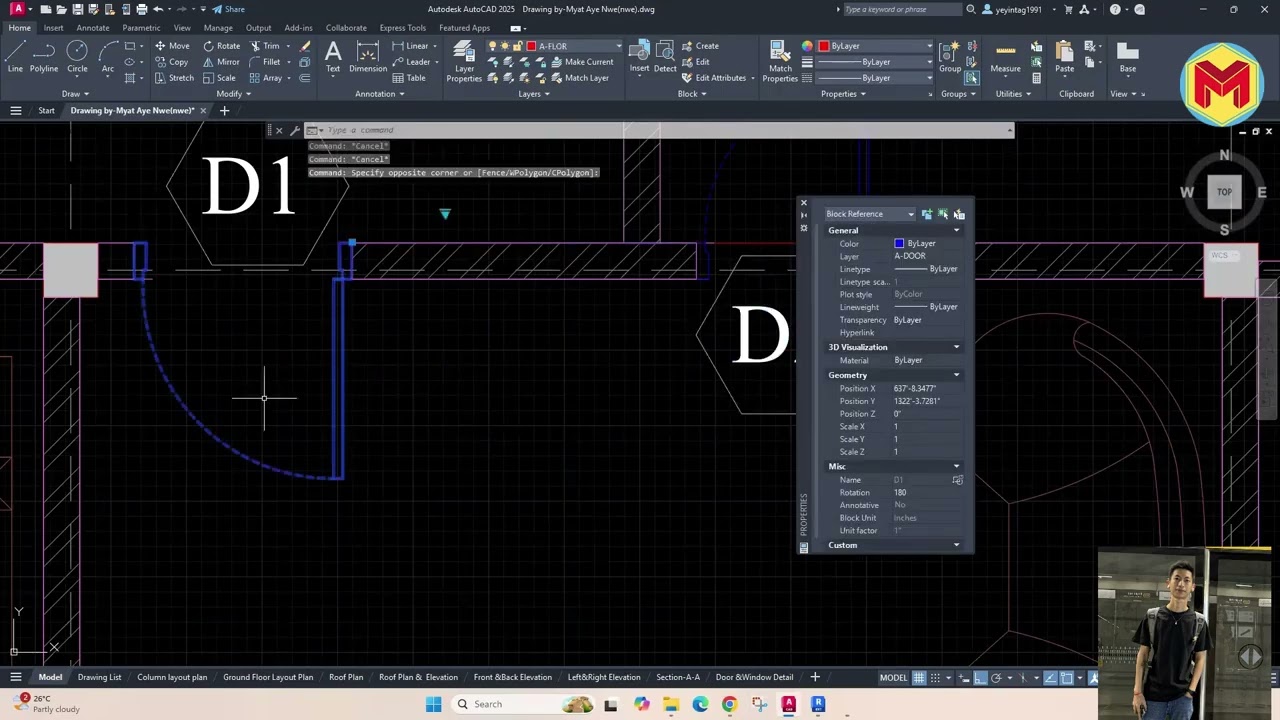
Task: Click Select Objects icon in Properties palette
Action: pos(943,214)
